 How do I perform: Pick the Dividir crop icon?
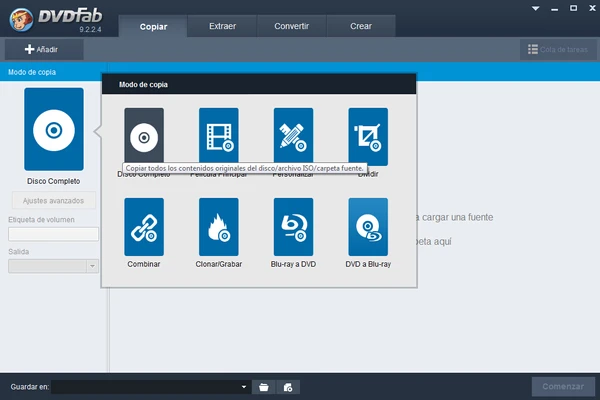point(368,137)
